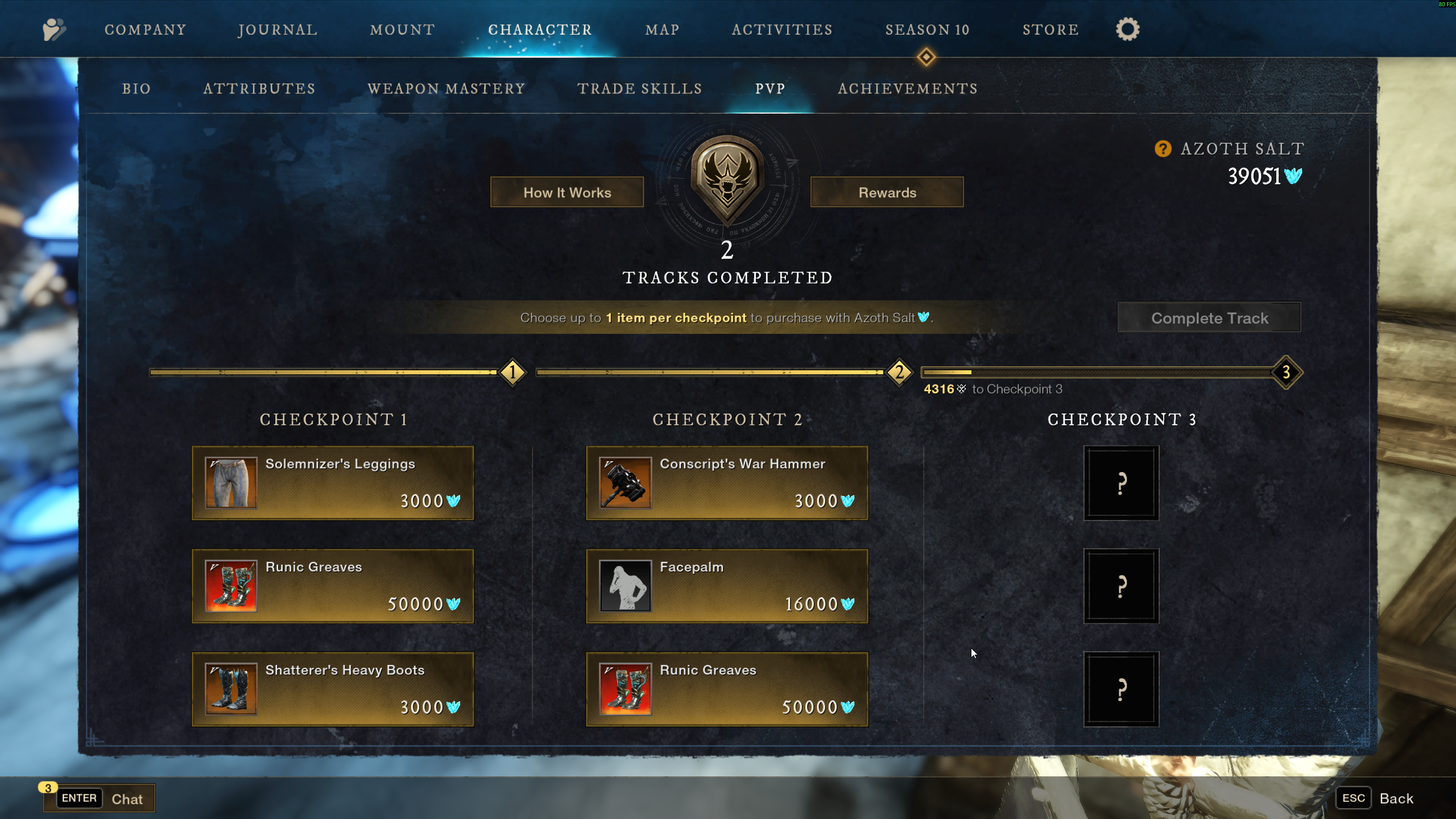Viewport: 1456px width, 819px height.
Task: Select the Conscript's War Hammer item icon
Action: click(625, 483)
